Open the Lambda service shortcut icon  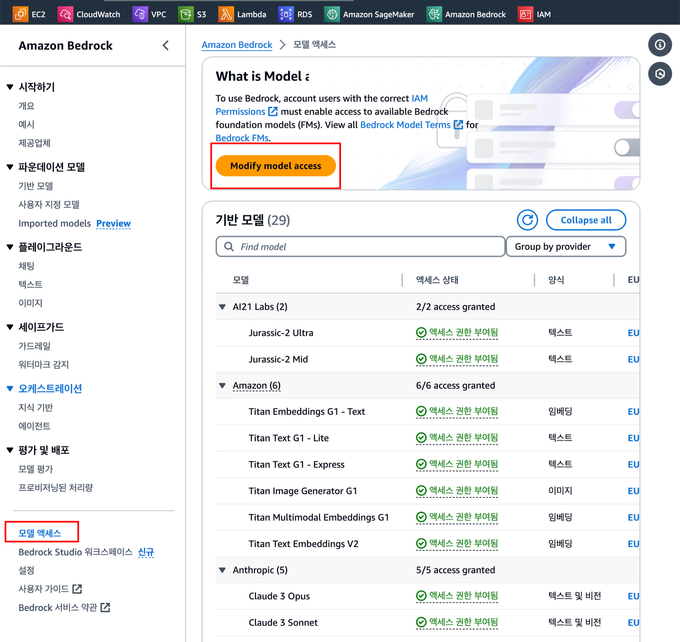tap(226, 14)
